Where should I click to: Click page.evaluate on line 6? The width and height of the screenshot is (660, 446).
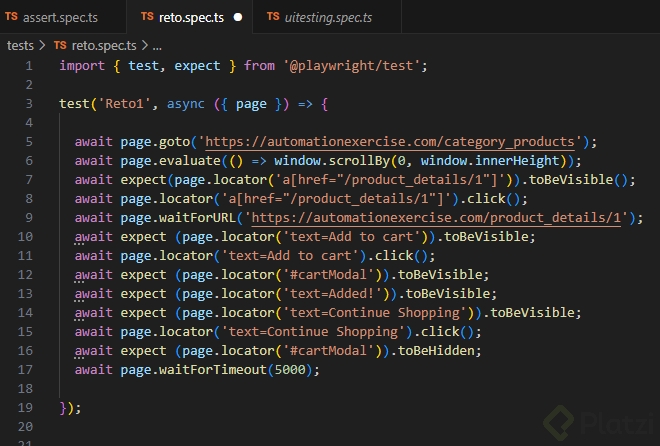click(x=170, y=161)
